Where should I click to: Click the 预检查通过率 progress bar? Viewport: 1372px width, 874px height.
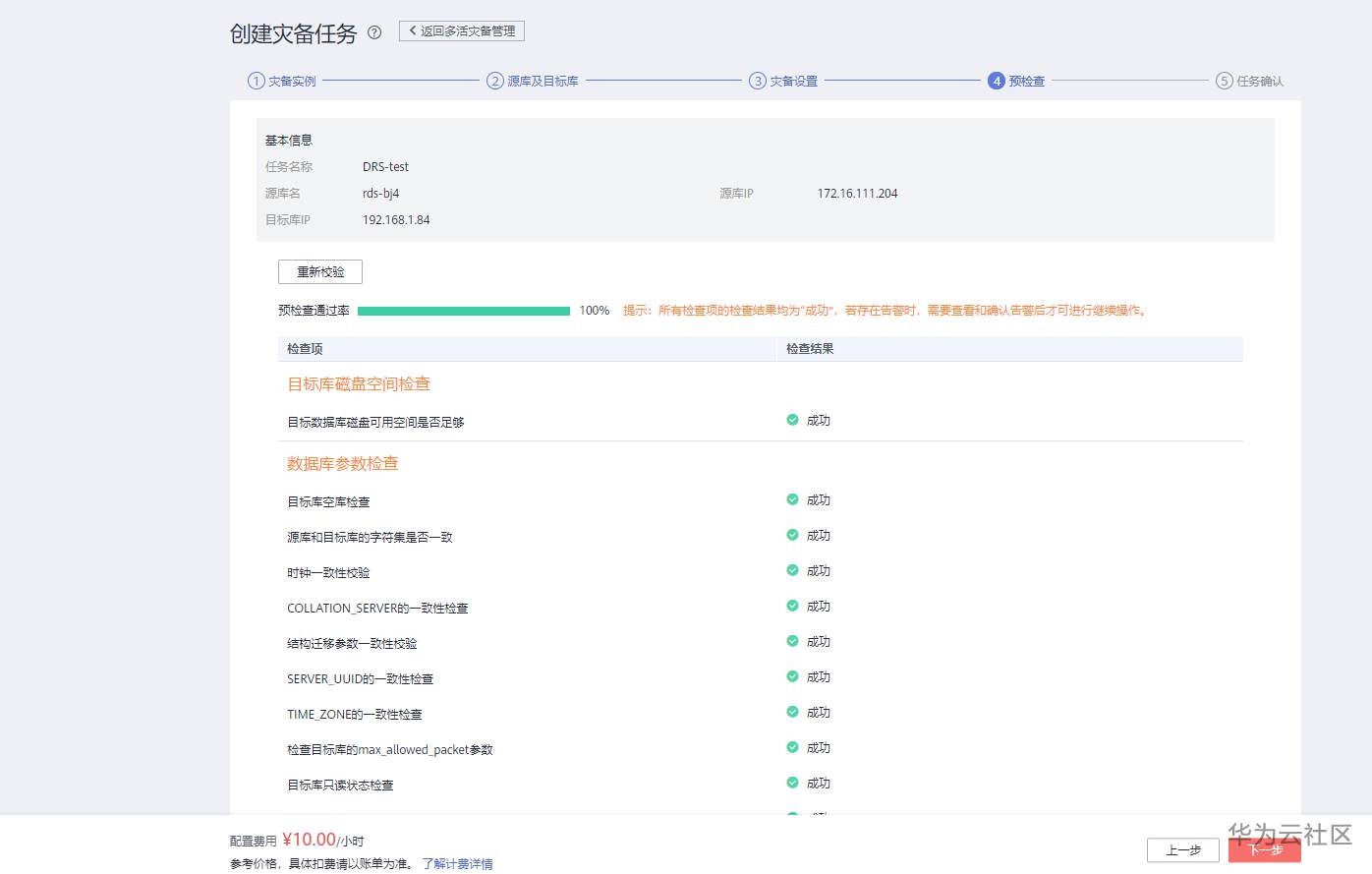point(464,311)
